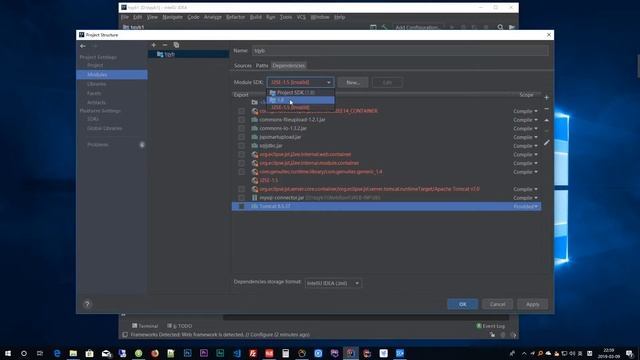The width and height of the screenshot is (640, 360).
Task: Edit dependency with pencil icon
Action: click(x=546, y=142)
